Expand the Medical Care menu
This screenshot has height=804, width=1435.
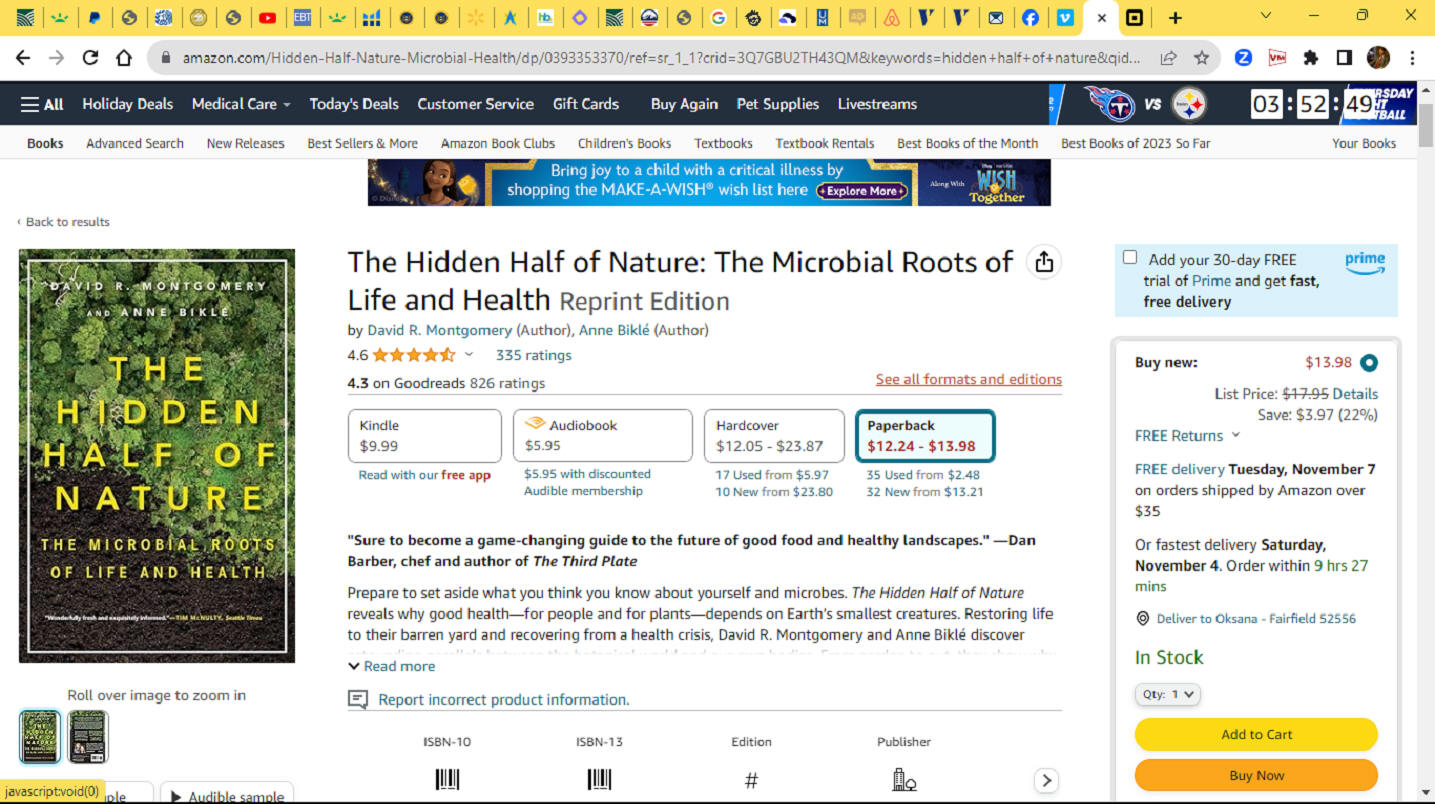click(x=241, y=104)
